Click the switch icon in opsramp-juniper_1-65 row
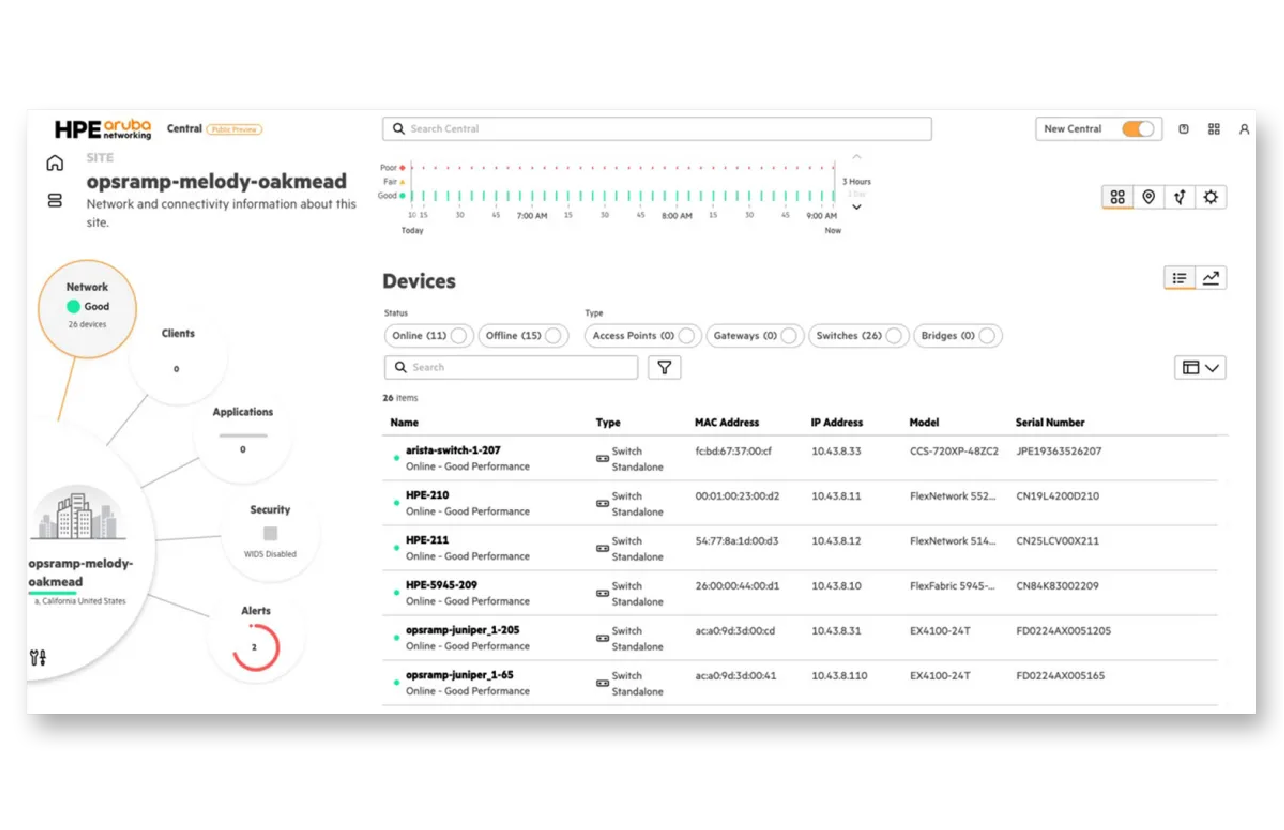Screen dimensions: 1284x830 [x=602, y=683]
